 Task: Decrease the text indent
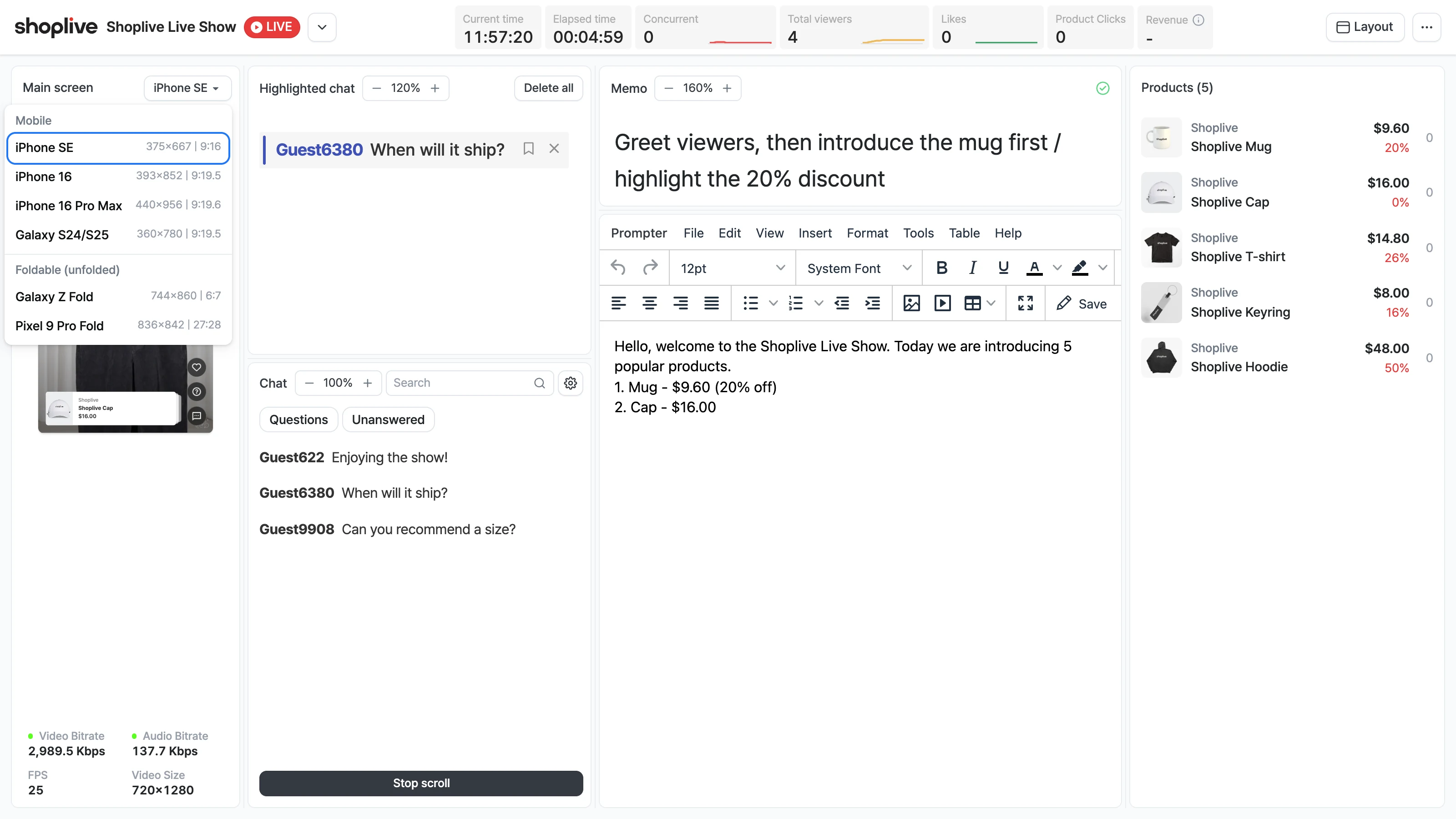tap(842, 303)
